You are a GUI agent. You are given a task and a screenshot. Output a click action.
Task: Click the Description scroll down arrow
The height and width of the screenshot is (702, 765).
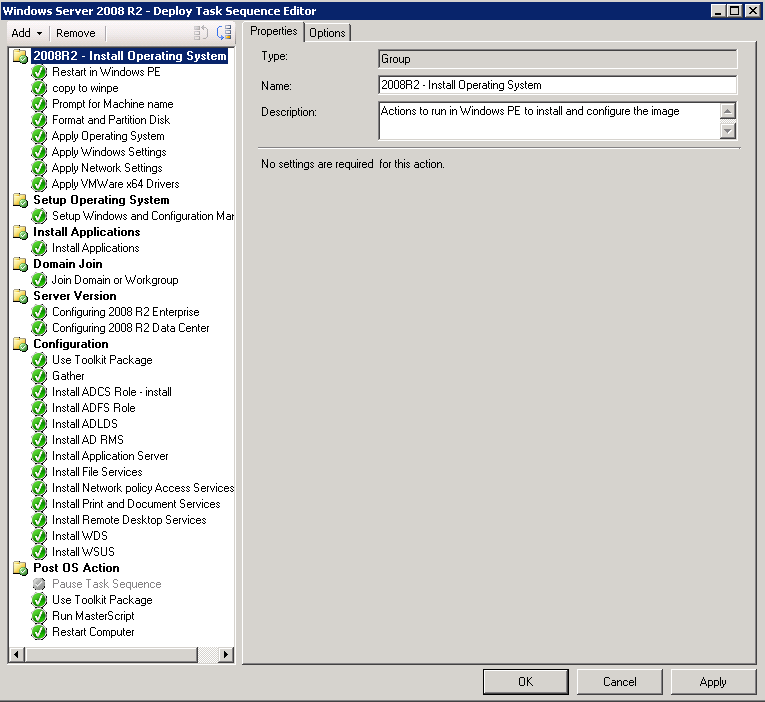[x=727, y=131]
